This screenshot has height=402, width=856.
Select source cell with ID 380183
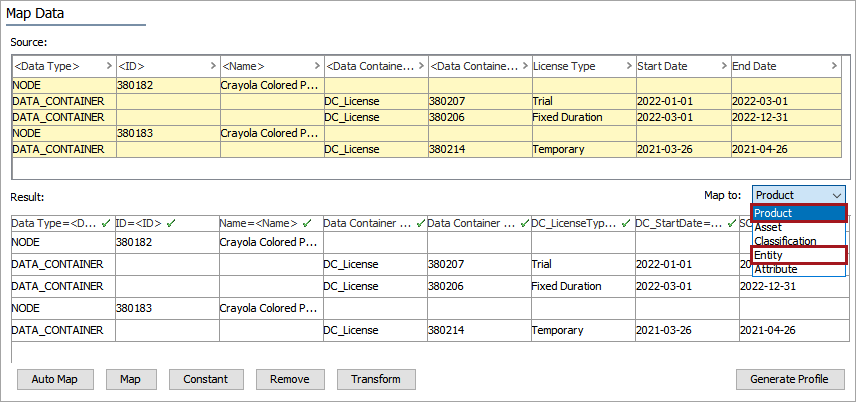click(168, 133)
